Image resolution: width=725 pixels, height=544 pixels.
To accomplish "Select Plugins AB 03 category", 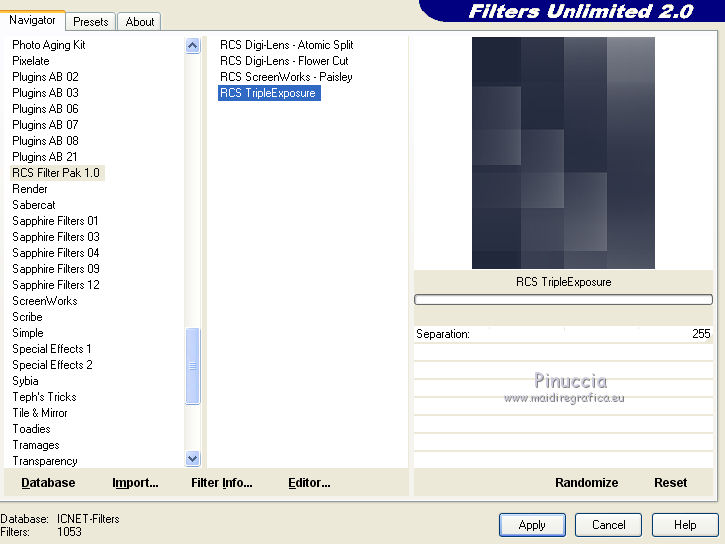I will click(45, 93).
